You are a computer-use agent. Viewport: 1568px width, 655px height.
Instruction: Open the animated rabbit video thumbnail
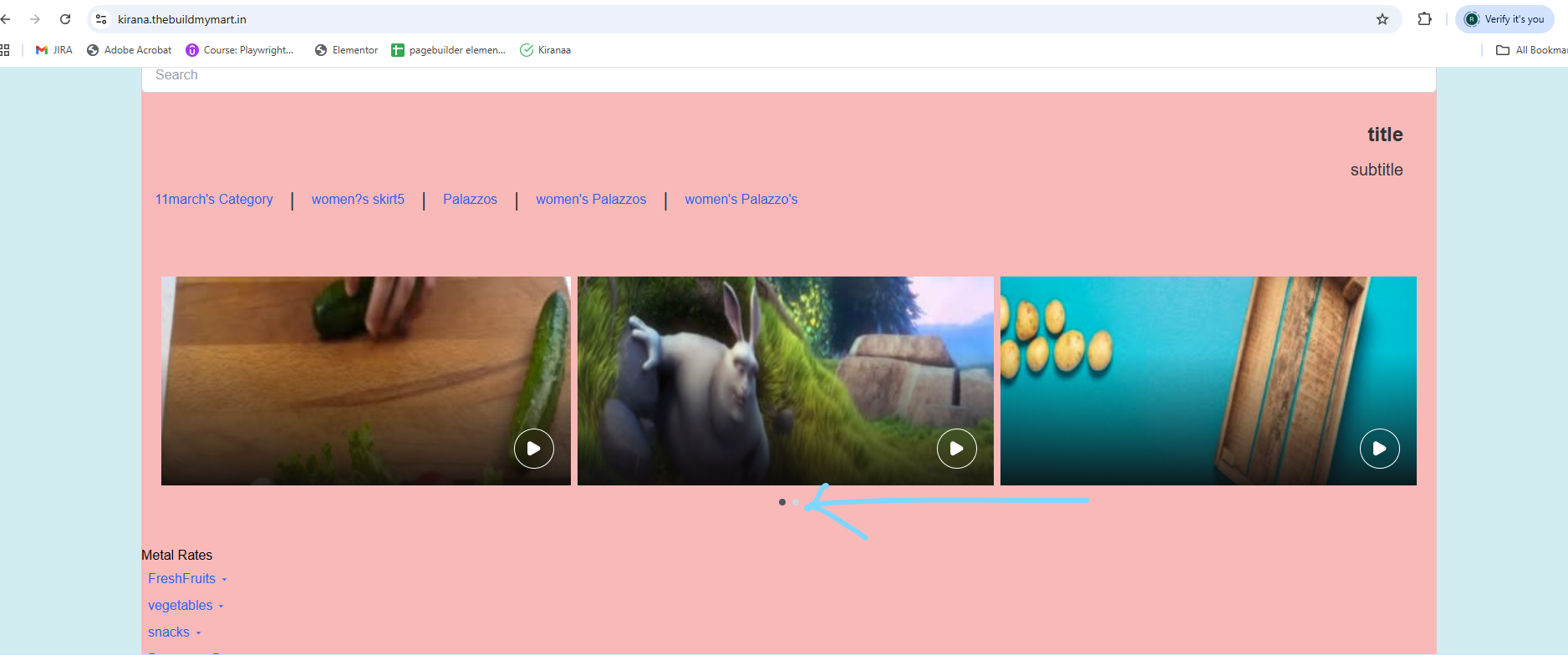point(786,381)
